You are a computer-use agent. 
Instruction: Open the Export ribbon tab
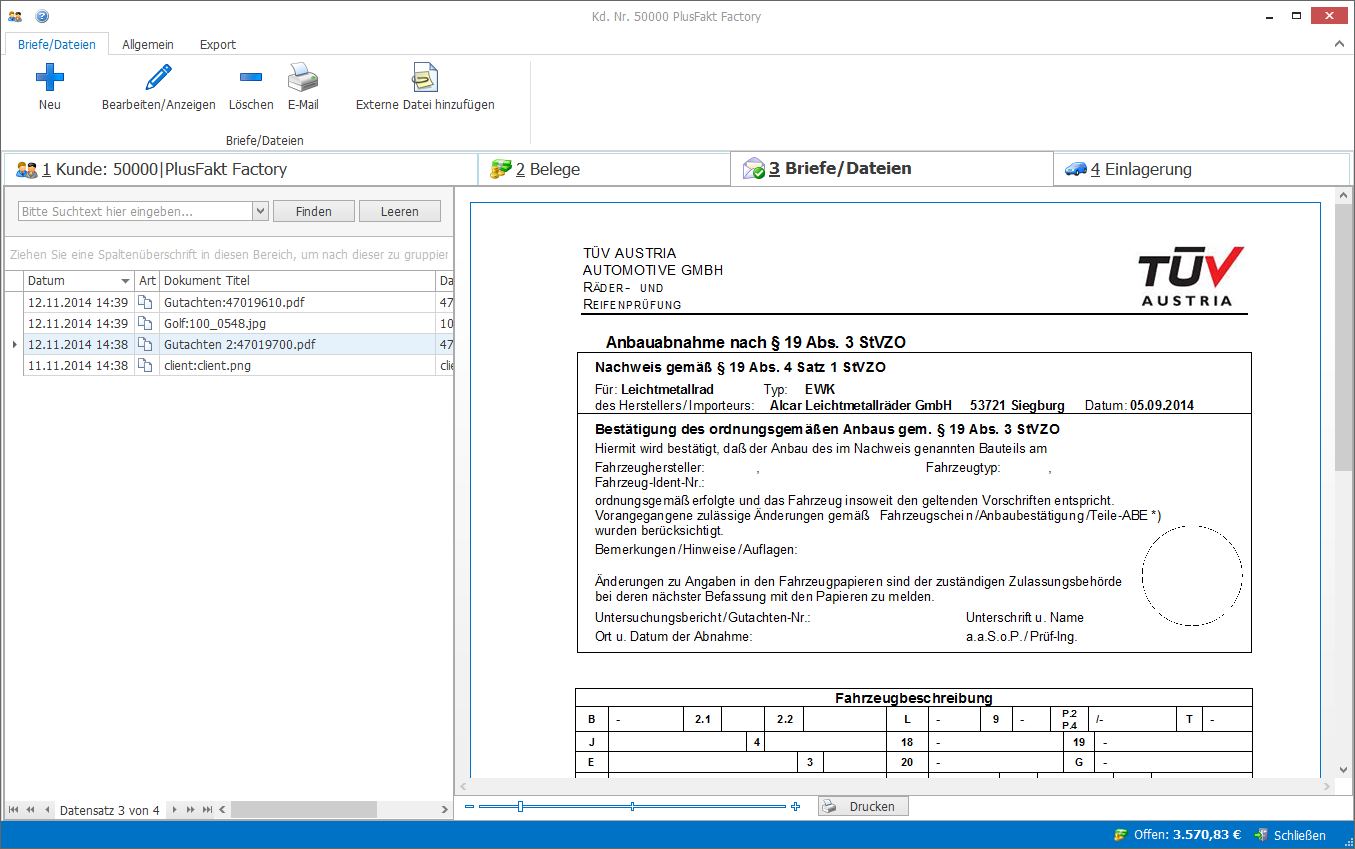pyautogui.click(x=218, y=44)
